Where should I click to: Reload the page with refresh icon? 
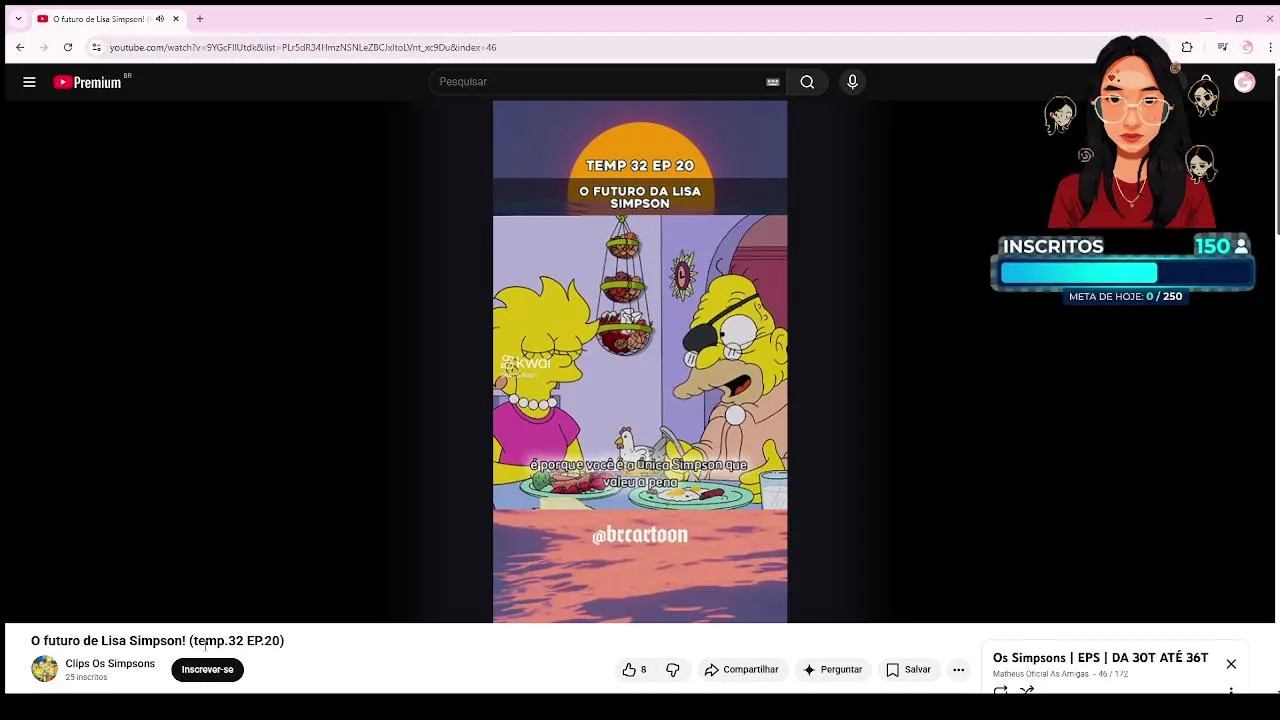pos(68,47)
